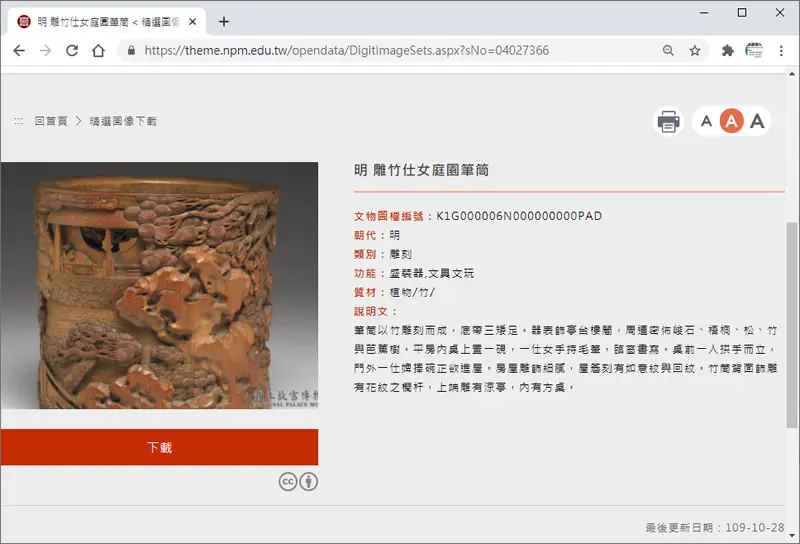
Task: Click the red 下載 download button
Action: tap(159, 447)
